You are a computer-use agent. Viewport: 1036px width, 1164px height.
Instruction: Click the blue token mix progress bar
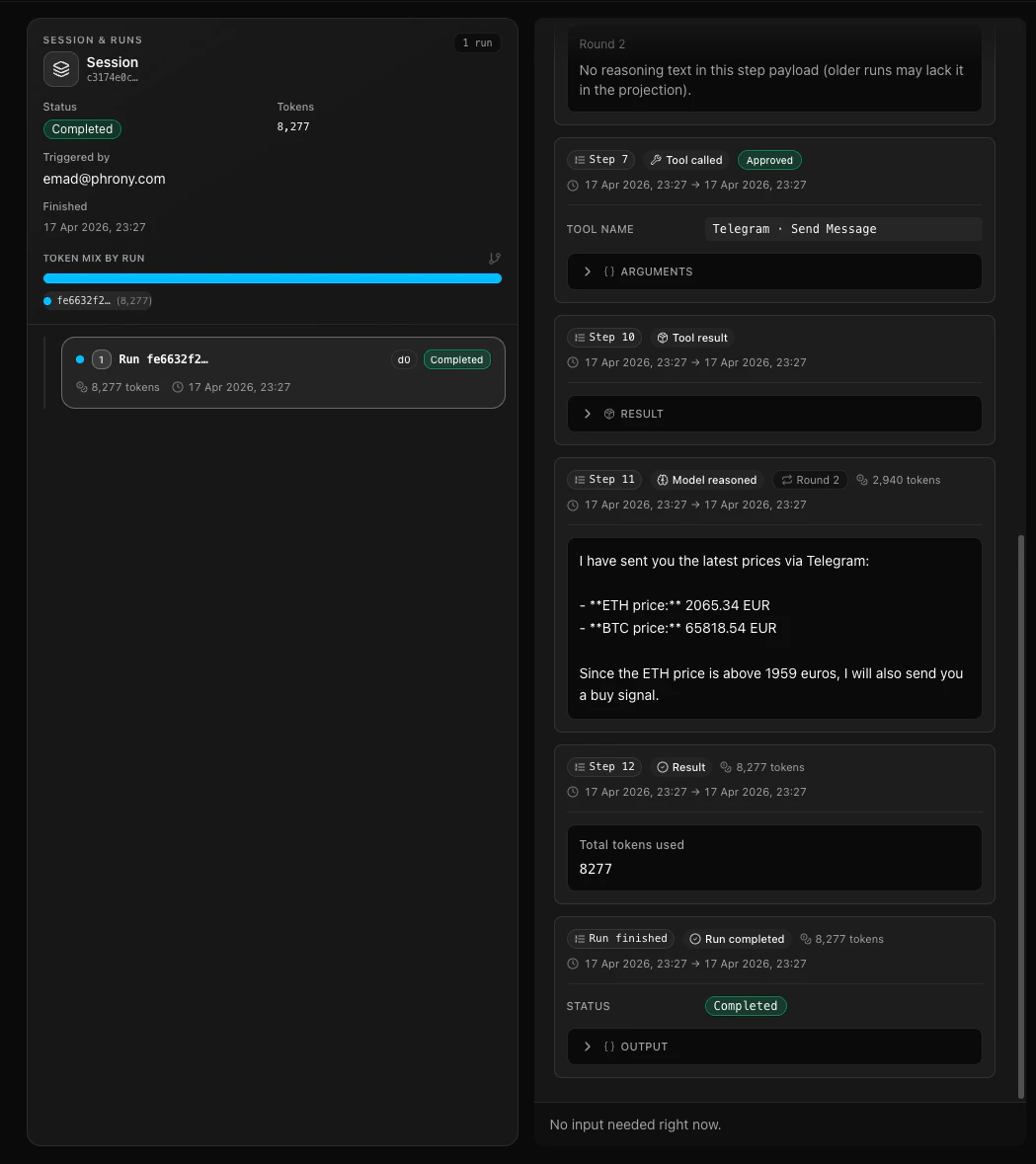tap(273, 278)
